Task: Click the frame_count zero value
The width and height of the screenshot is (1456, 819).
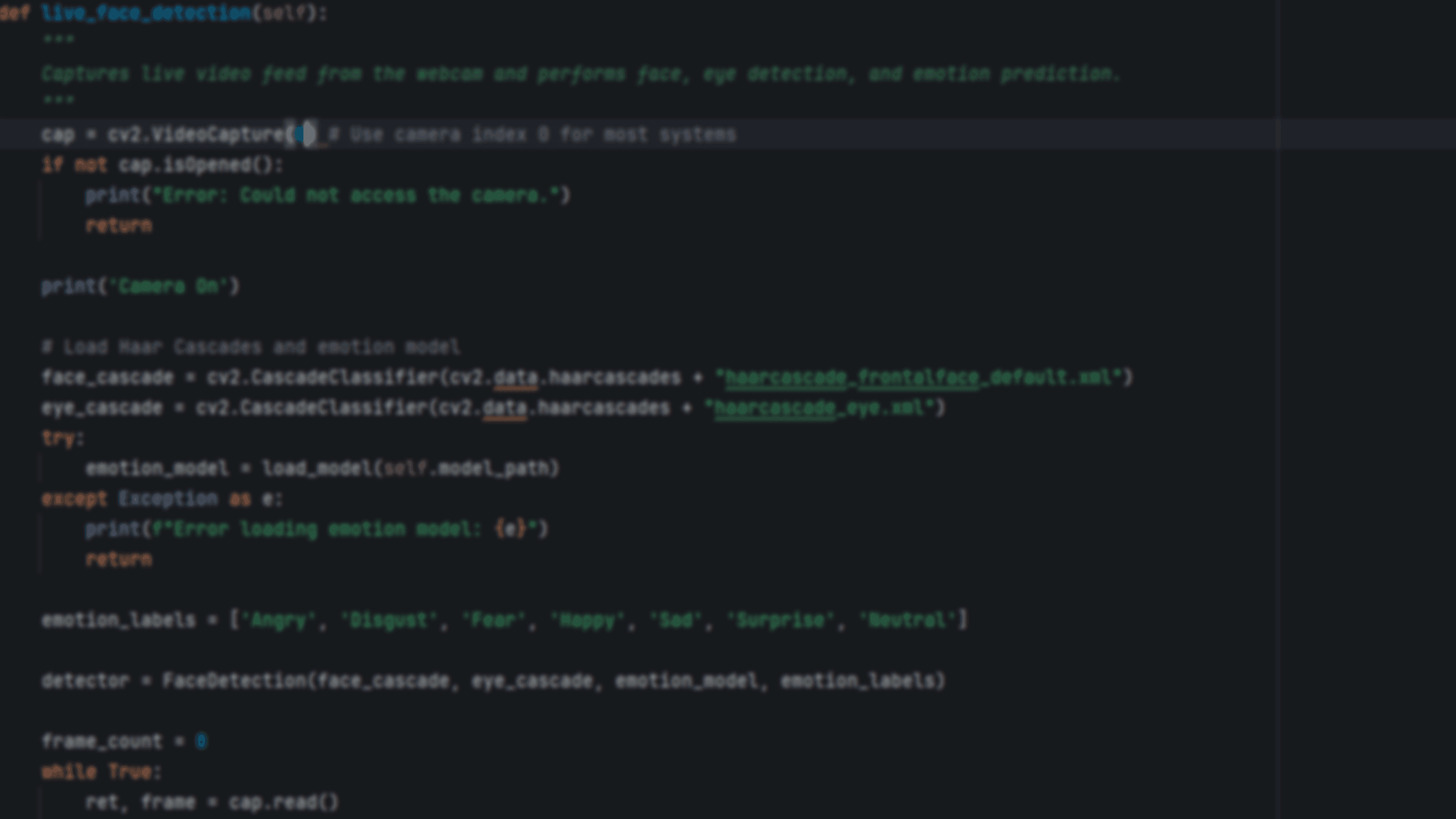Action: pos(201,741)
